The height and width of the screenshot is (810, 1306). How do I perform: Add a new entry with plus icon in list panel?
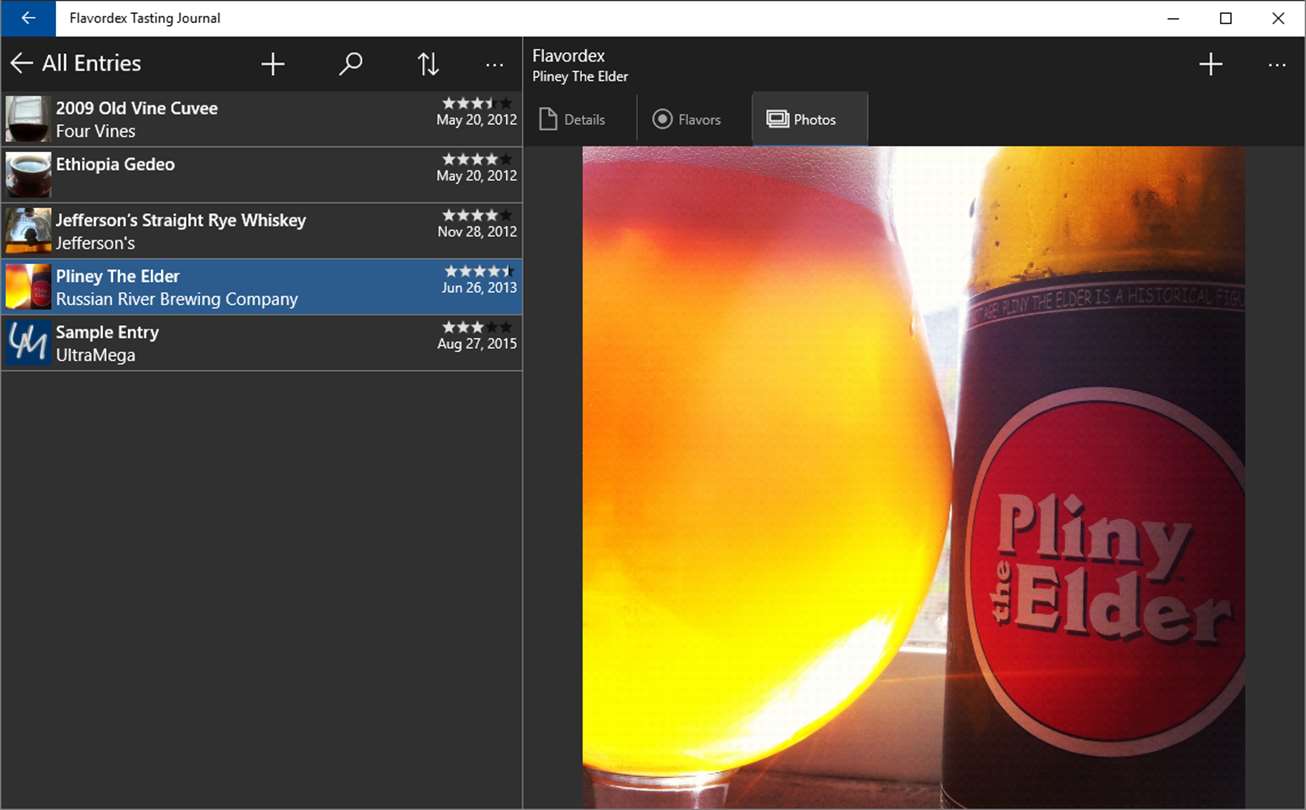click(x=273, y=64)
